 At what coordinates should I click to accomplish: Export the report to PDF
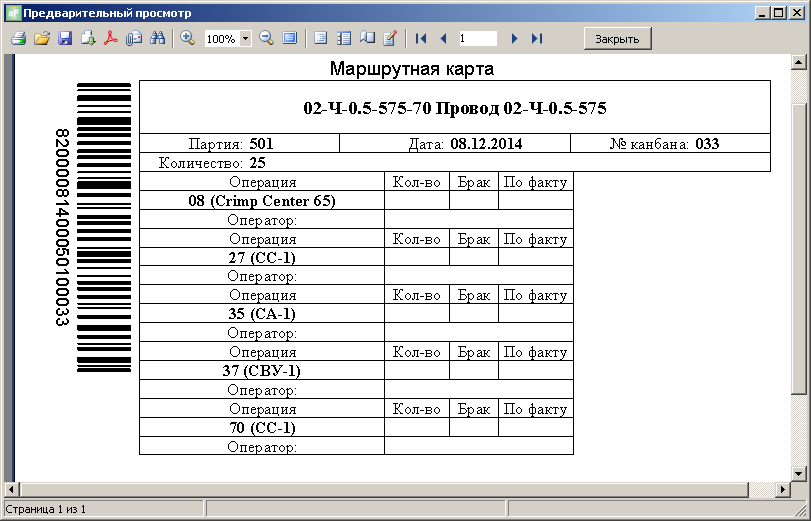(111, 38)
